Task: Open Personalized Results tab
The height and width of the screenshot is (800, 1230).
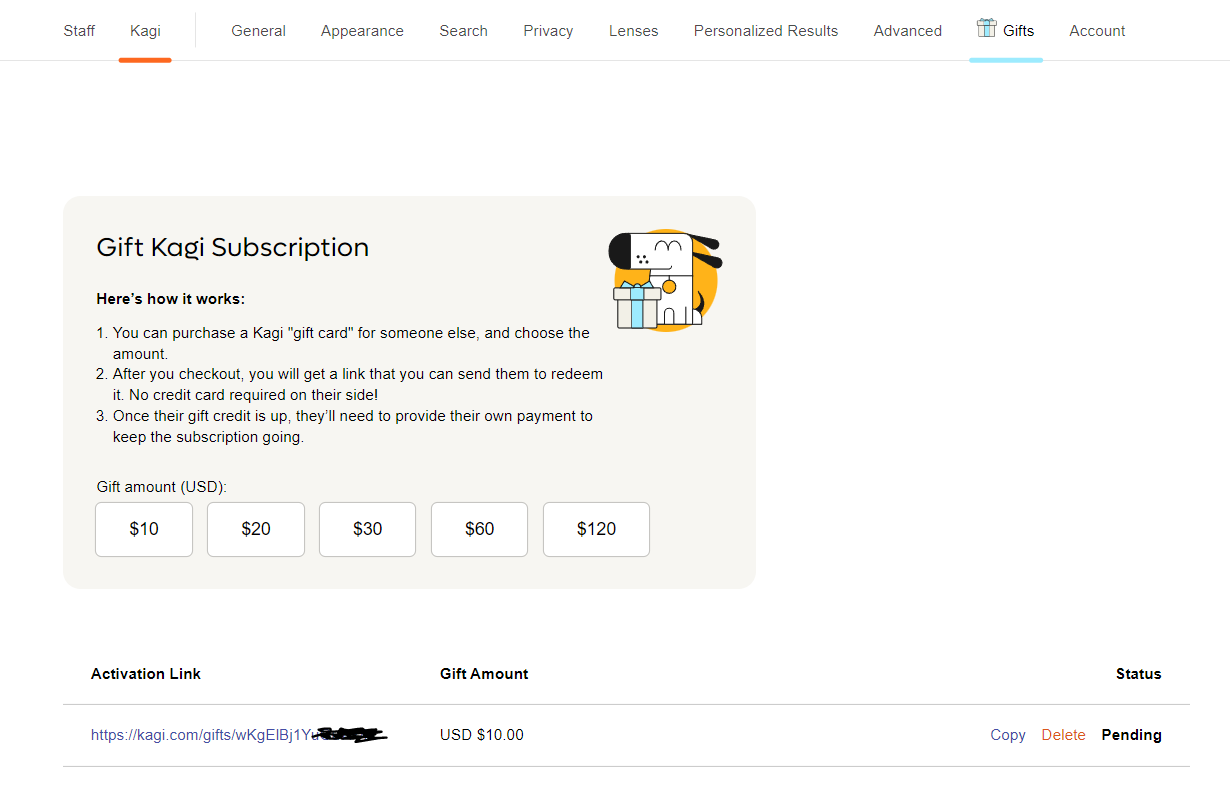Action: (766, 31)
